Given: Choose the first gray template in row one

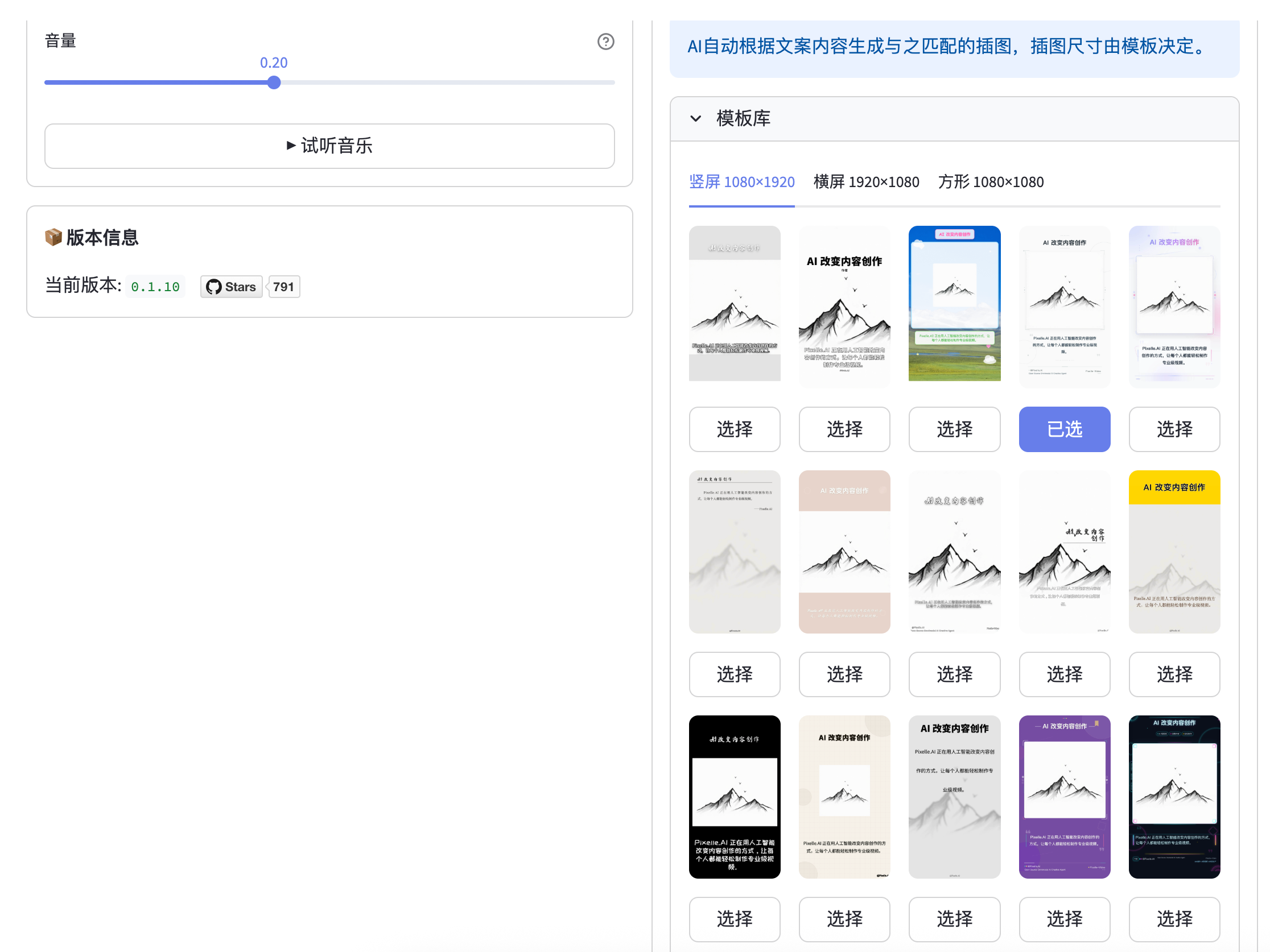Looking at the screenshot, I should 734,429.
